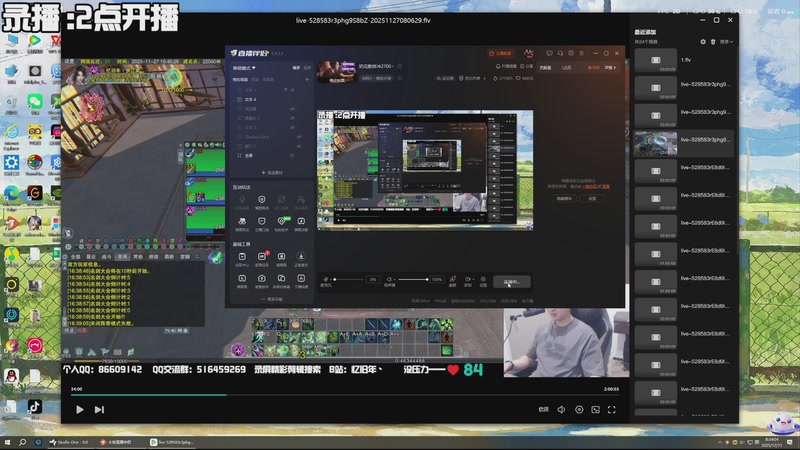Image resolution: width=800 pixels, height=450 pixels.
Task: Switch to 竖屏 layout tab in 直播伴侣
Action: [307, 68]
